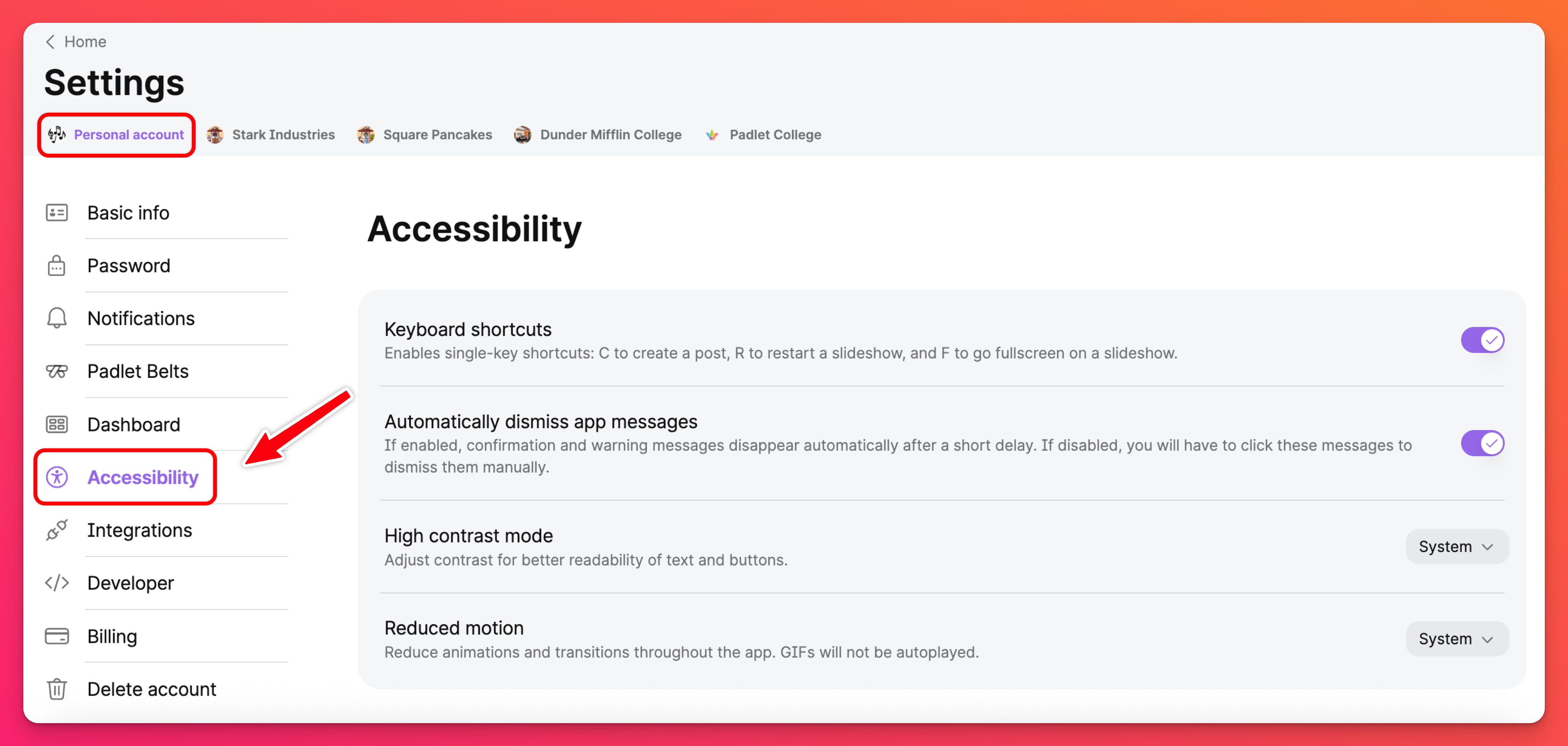Turn off Automatically dismiss app messages
Viewport: 1568px width, 746px height.
pos(1482,443)
